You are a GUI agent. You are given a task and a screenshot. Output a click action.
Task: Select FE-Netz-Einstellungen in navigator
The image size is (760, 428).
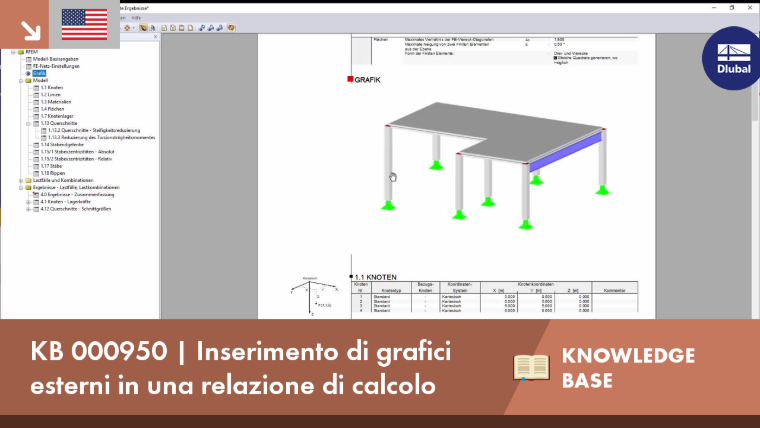[56, 66]
